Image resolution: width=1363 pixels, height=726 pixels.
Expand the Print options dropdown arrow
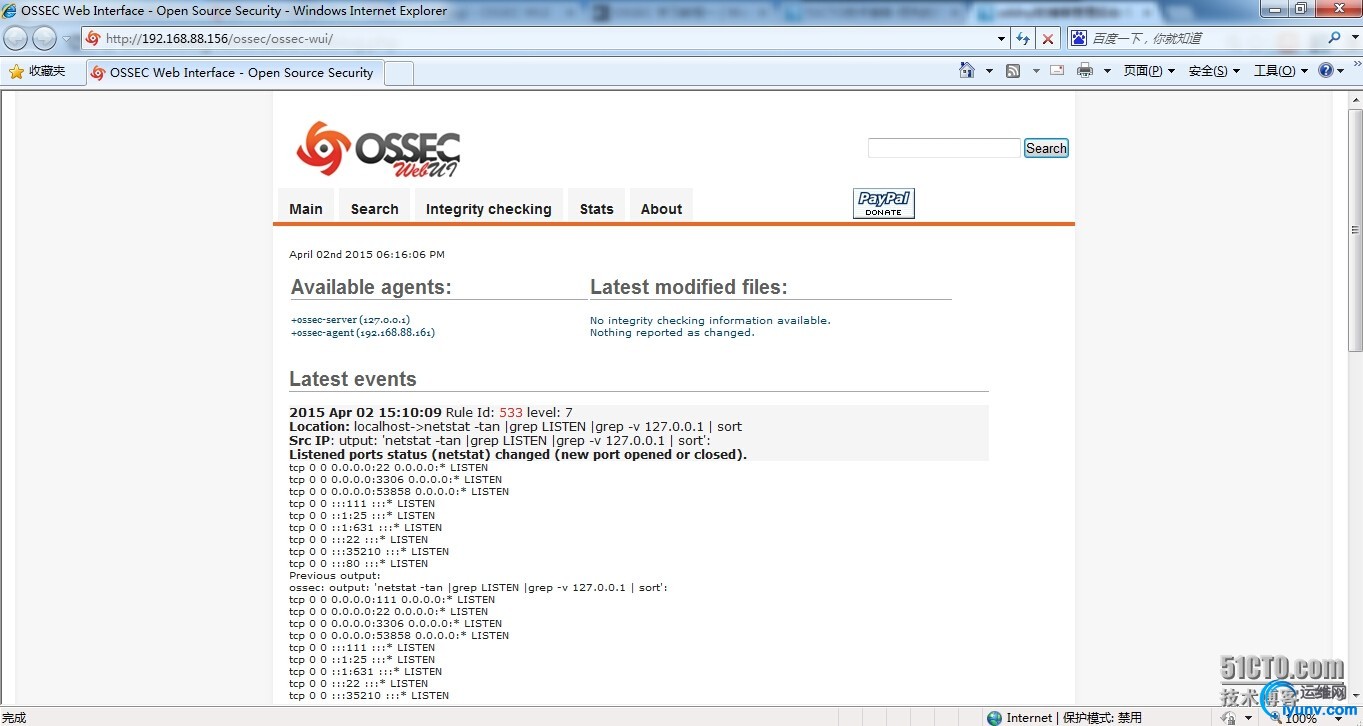coord(1107,71)
